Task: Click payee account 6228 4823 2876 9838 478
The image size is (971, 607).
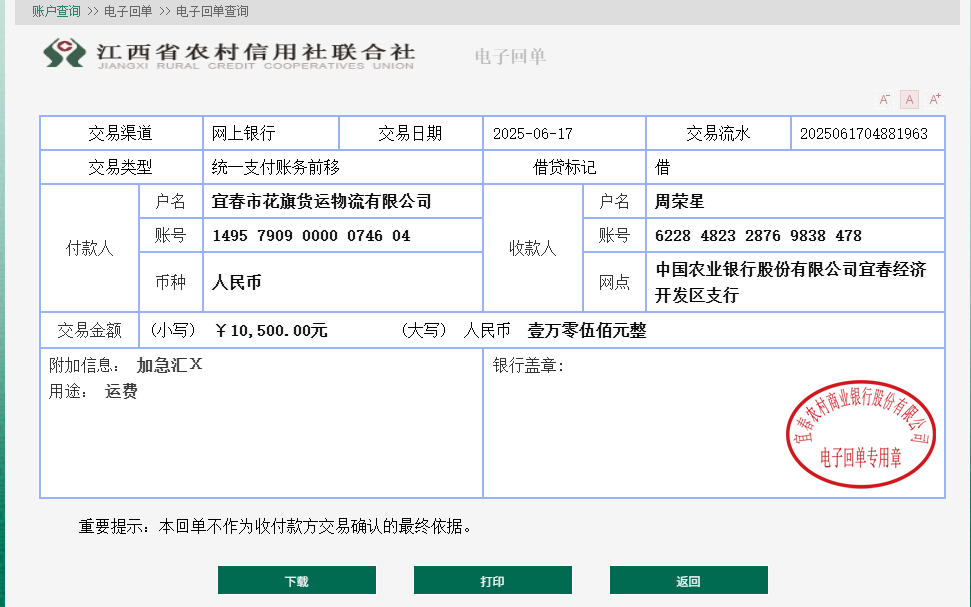Action: tap(758, 235)
